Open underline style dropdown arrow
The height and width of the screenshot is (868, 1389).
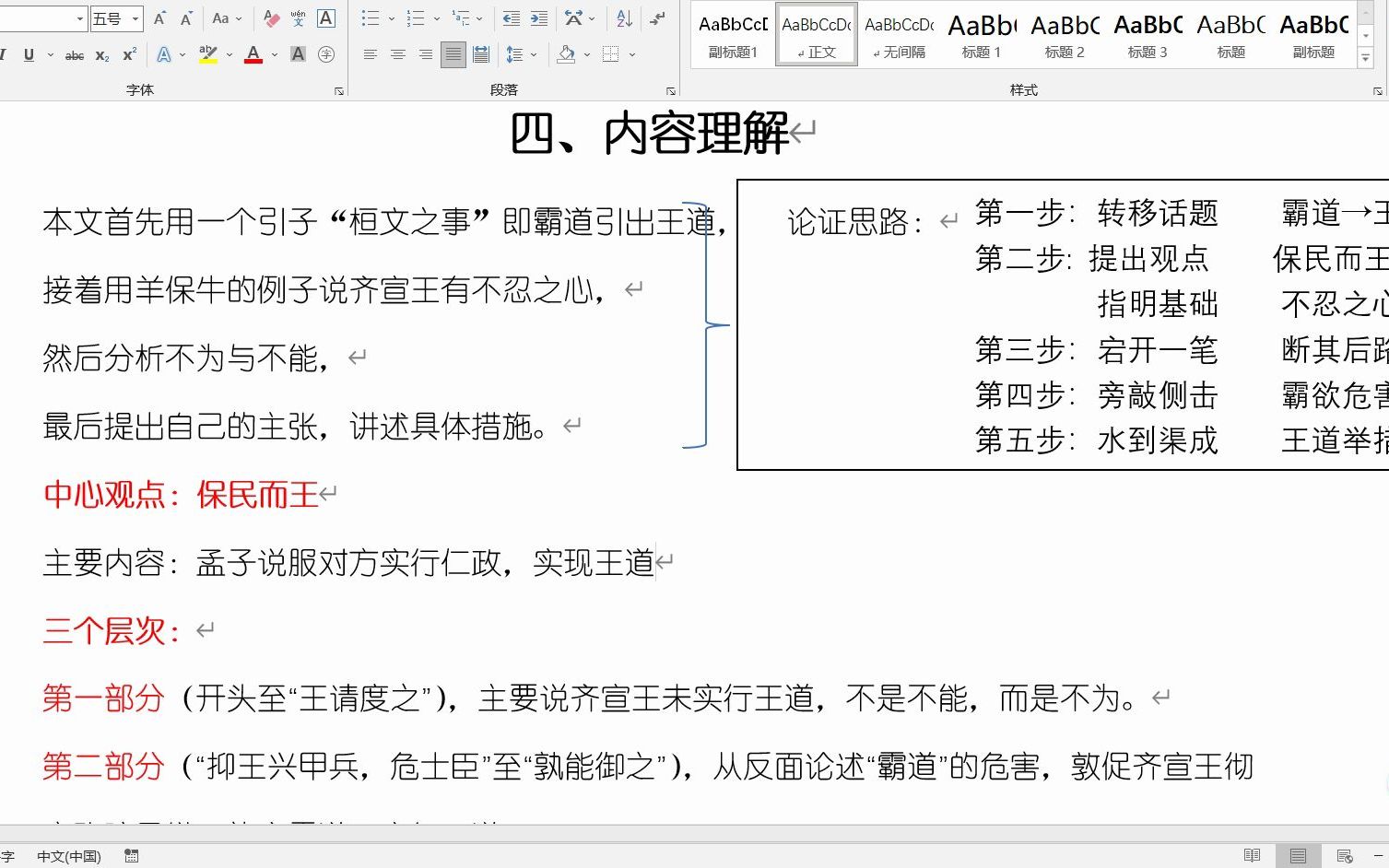(50, 55)
